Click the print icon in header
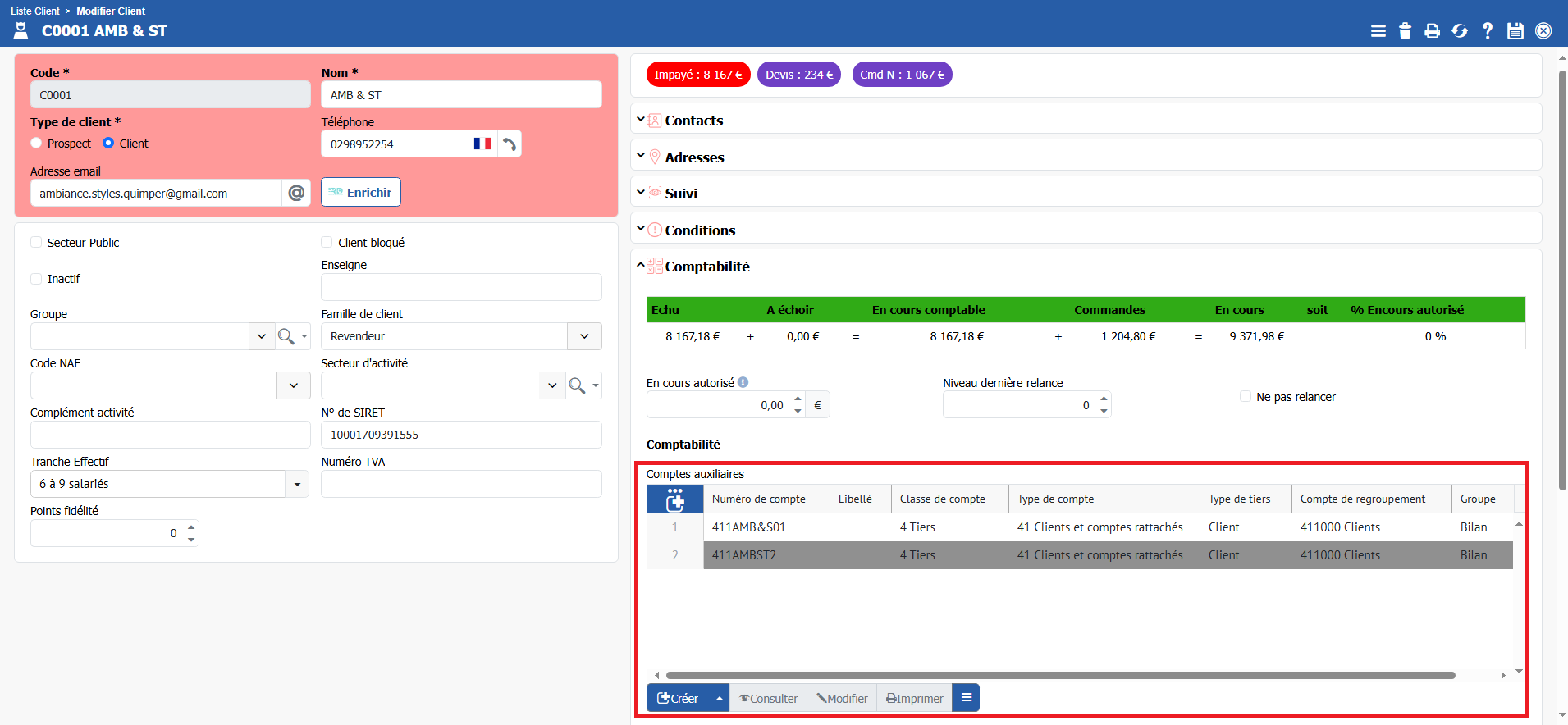This screenshot has height=725, width=1568. (1432, 30)
